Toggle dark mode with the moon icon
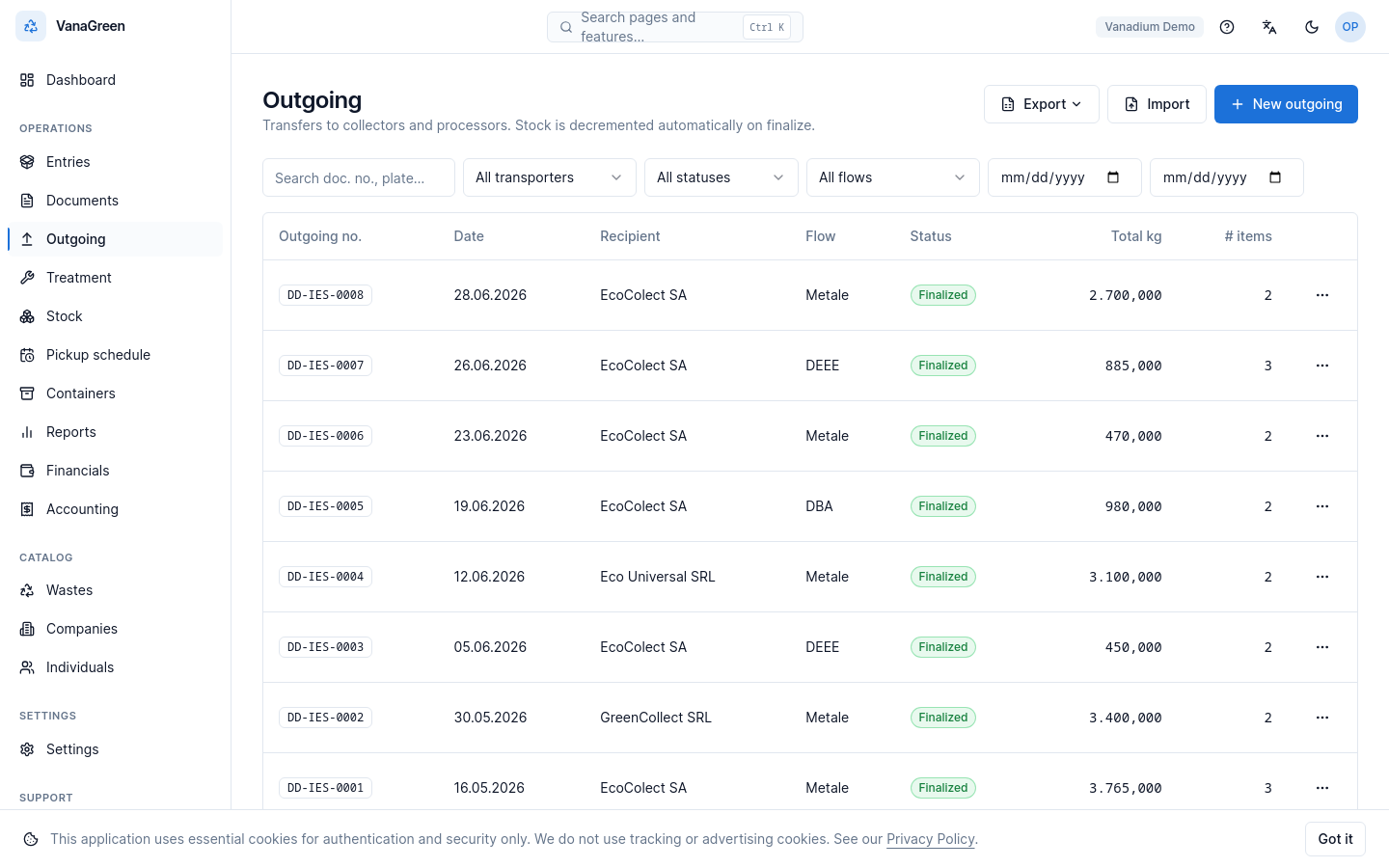 1312,27
